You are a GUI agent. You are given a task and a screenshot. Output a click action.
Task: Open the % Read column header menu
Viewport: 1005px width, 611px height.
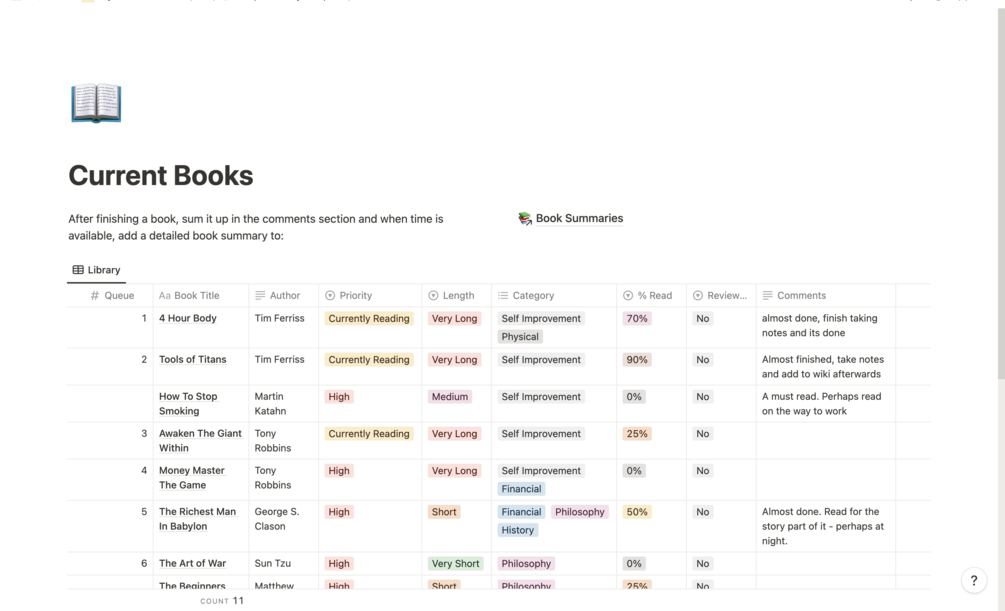coord(654,296)
